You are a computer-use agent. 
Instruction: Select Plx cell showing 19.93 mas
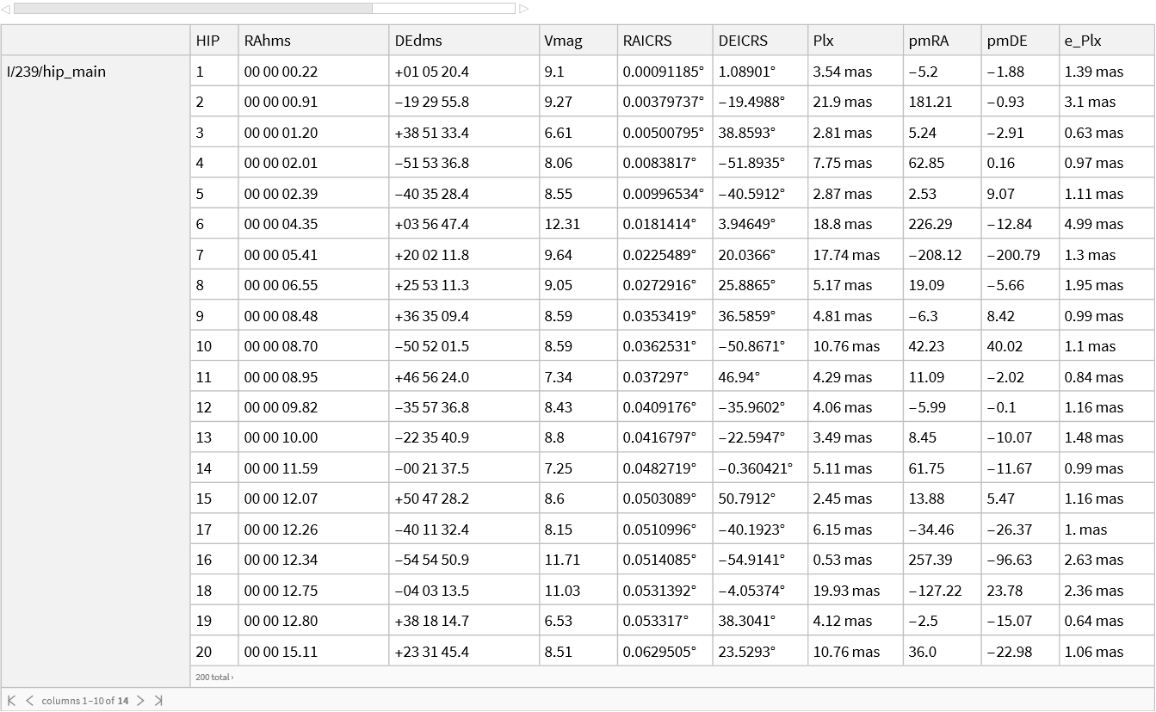click(x=846, y=591)
